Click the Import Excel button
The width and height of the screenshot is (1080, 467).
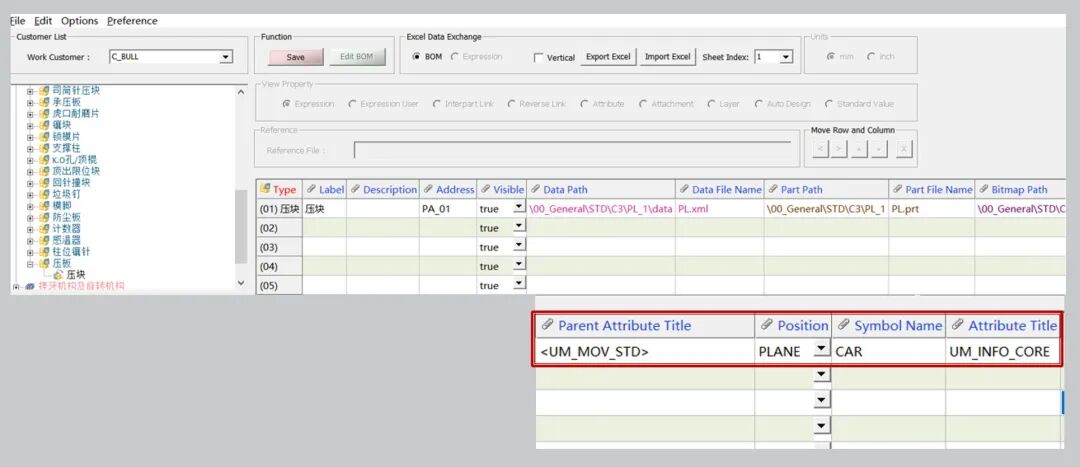[x=667, y=56]
